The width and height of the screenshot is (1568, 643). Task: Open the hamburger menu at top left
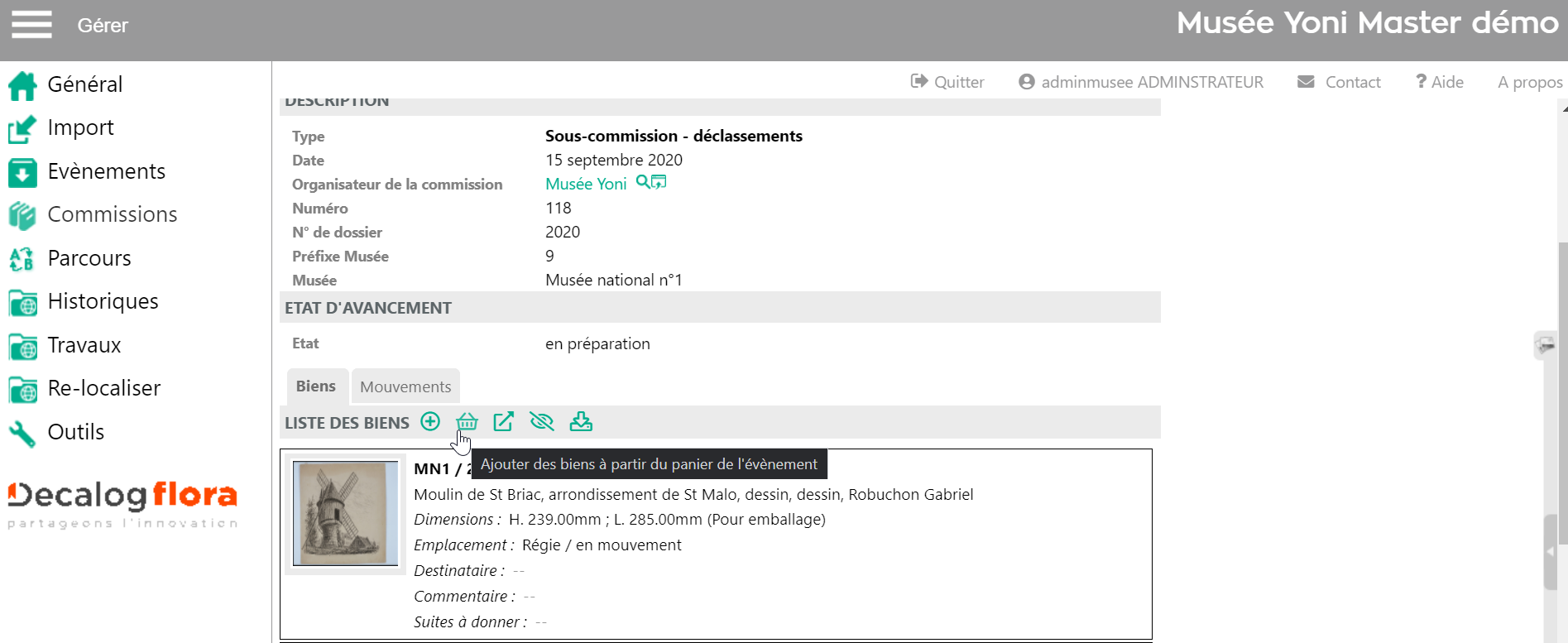31,25
